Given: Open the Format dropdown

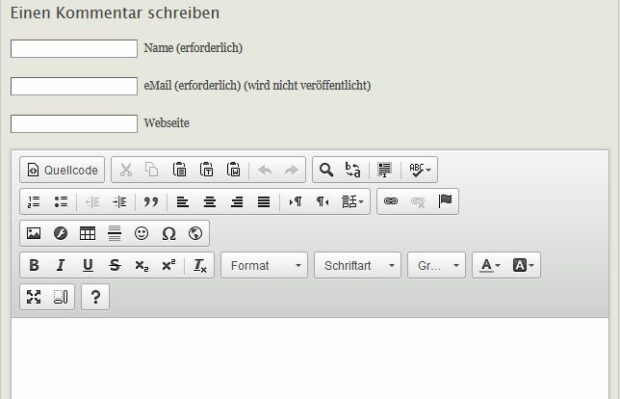Looking at the screenshot, I should pos(264,265).
